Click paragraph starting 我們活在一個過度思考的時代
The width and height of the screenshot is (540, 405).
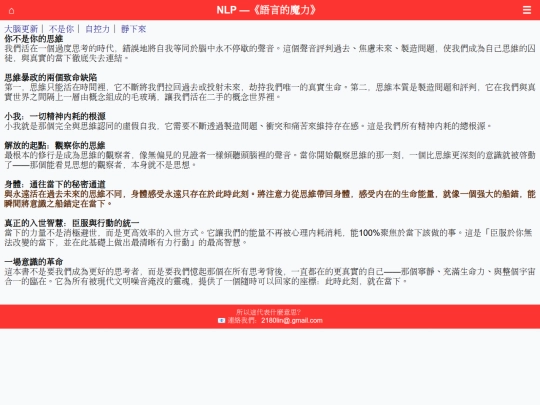coord(270,53)
